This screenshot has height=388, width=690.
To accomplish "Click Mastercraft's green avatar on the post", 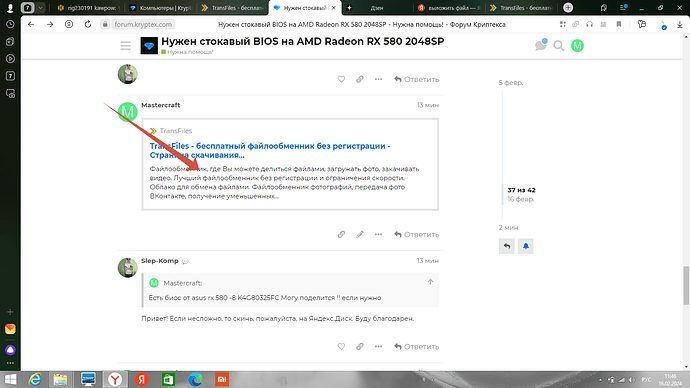I will point(128,112).
